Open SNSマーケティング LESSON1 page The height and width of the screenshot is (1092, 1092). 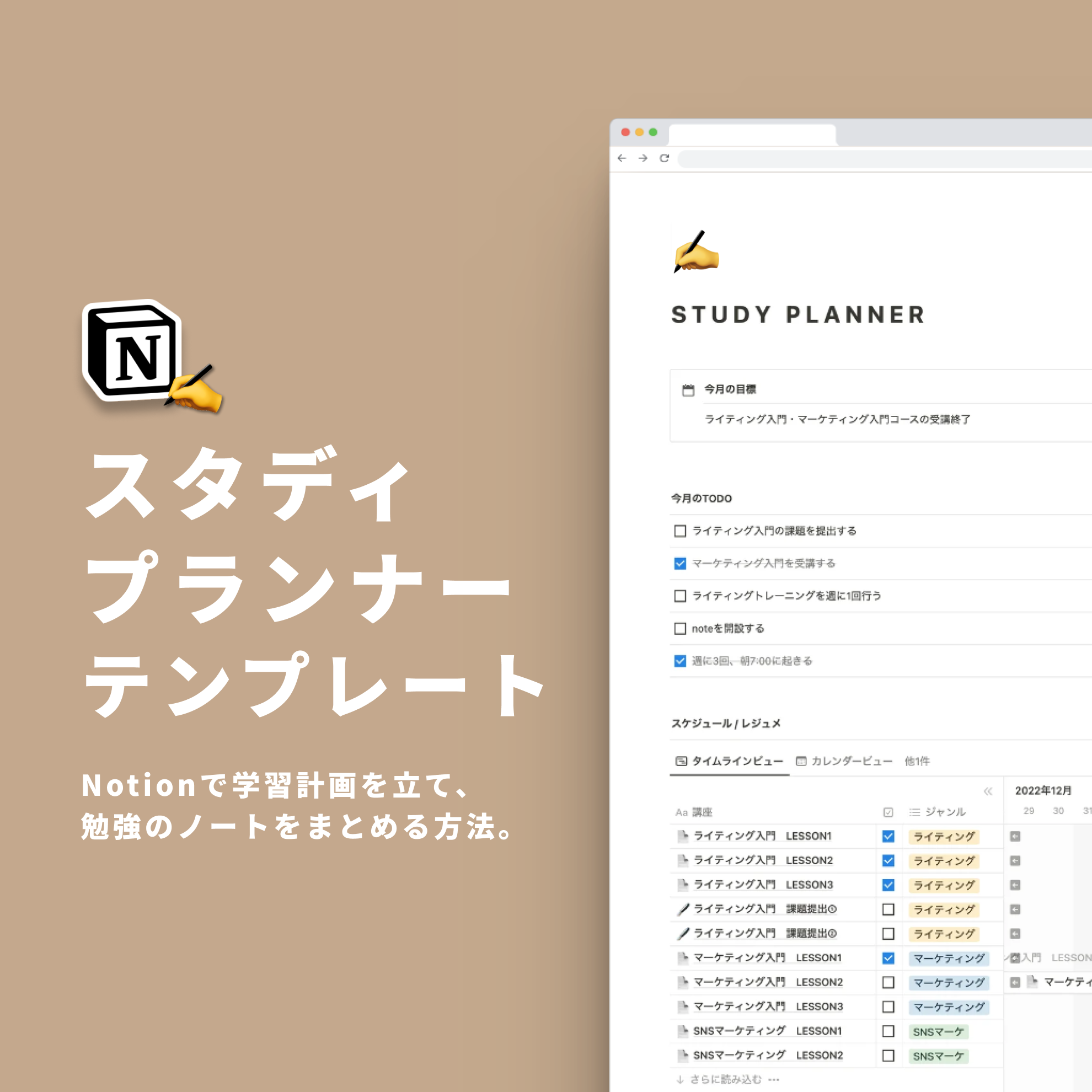[768, 1031]
